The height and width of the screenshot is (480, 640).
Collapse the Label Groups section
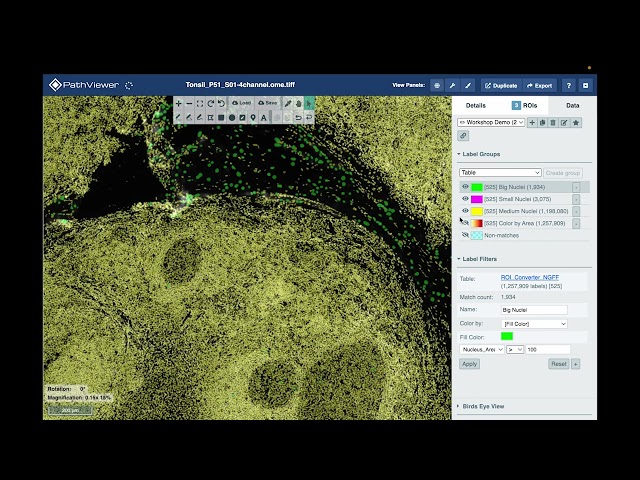(x=478, y=154)
